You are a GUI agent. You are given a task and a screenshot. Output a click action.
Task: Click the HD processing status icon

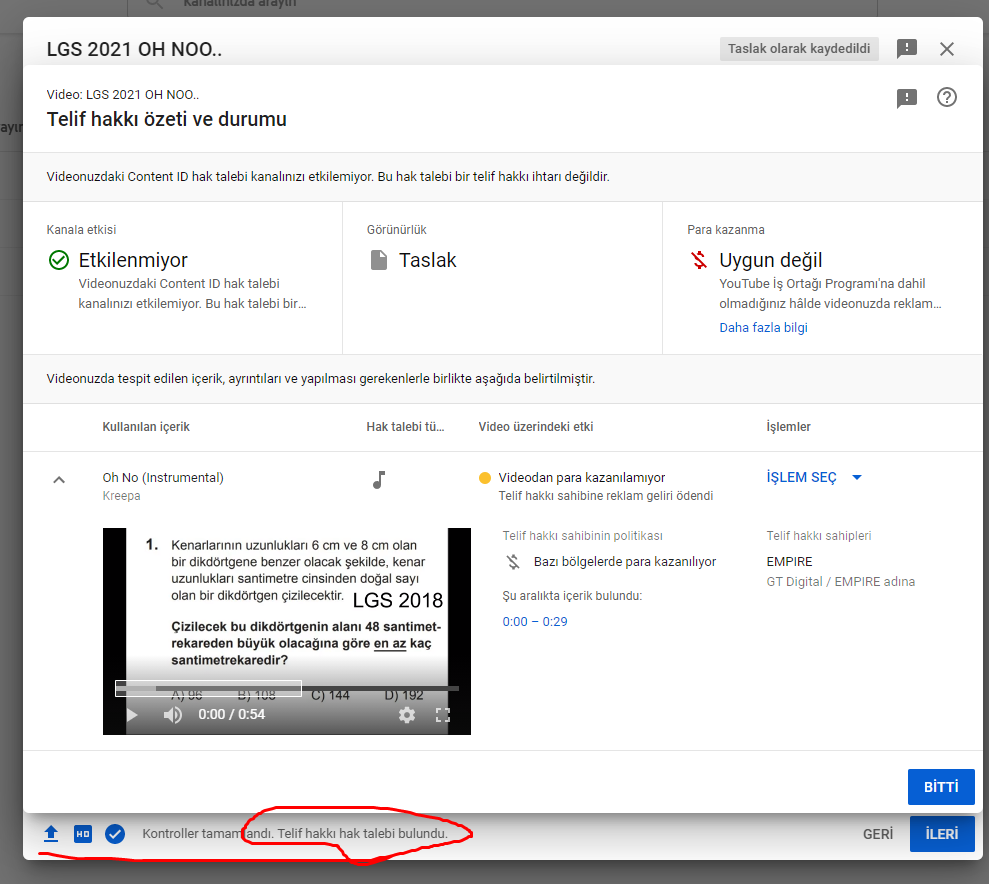tap(83, 834)
